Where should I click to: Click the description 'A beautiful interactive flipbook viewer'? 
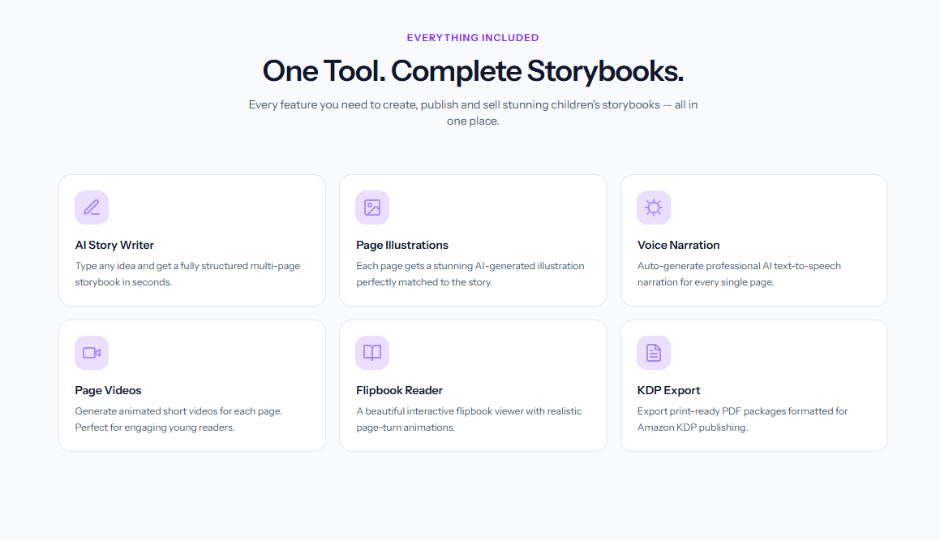click(469, 419)
